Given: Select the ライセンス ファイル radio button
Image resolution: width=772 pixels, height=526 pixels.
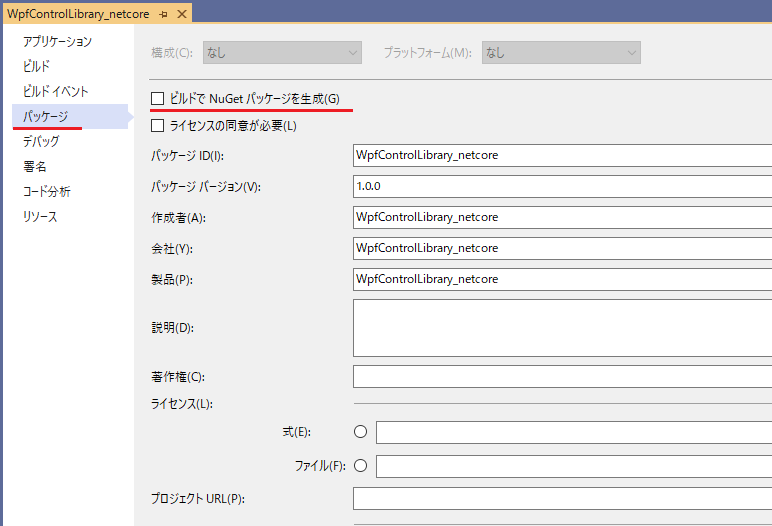Looking at the screenshot, I should 360,465.
